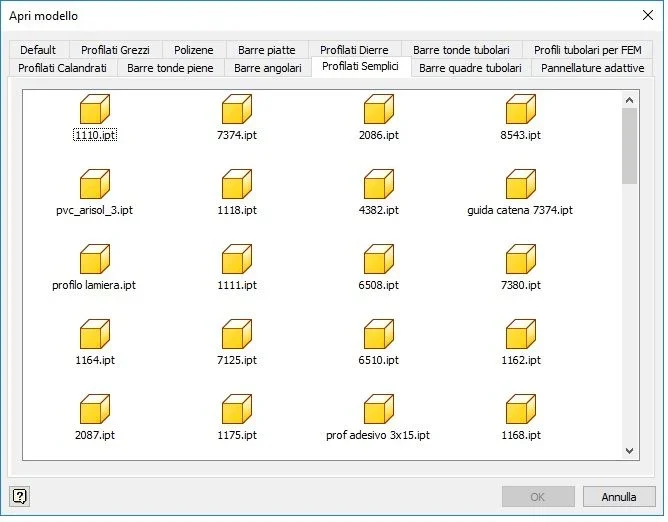Choose the 1162.ipt part icon

click(521, 335)
